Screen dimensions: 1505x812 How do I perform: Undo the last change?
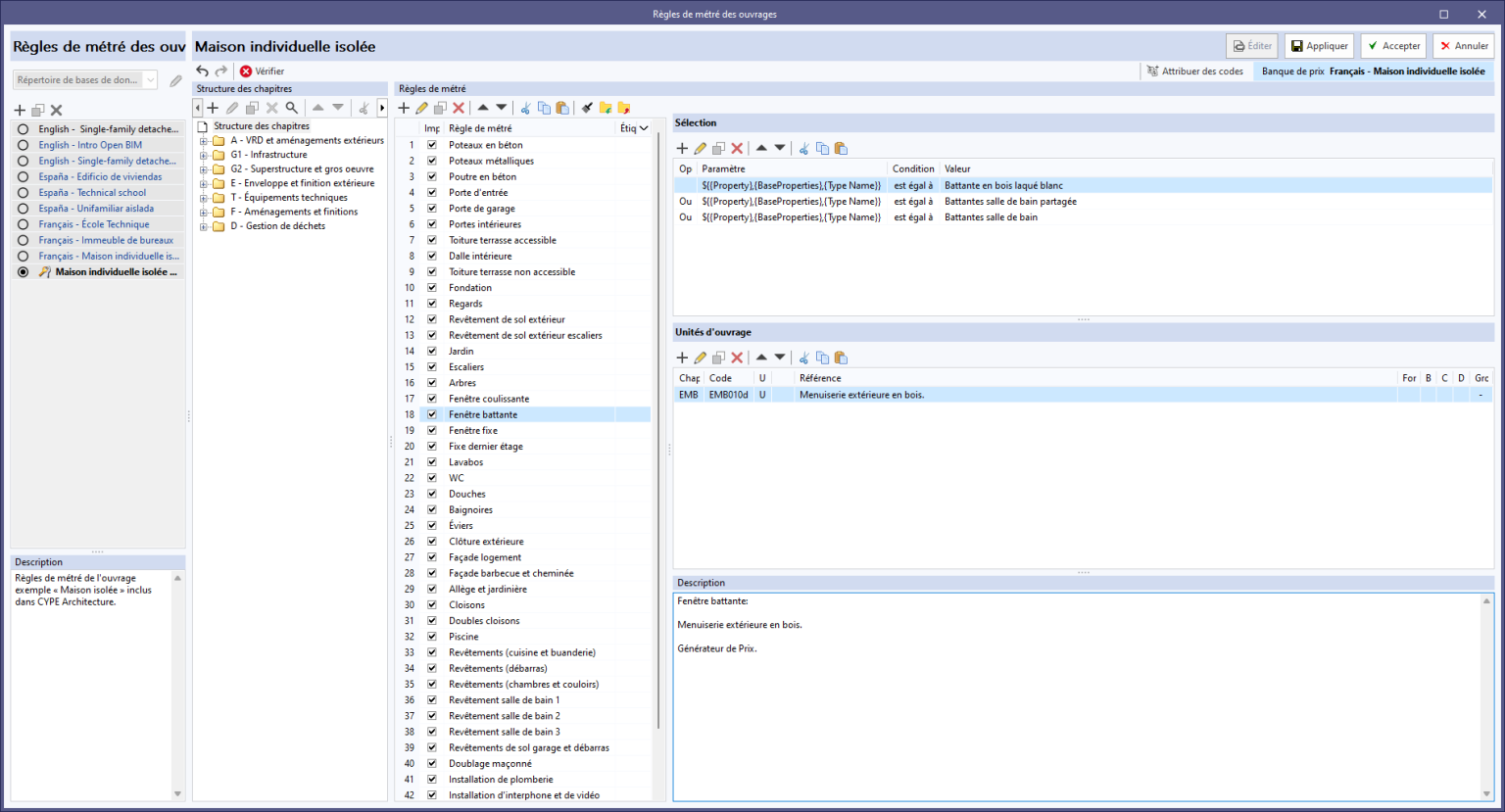click(x=202, y=71)
